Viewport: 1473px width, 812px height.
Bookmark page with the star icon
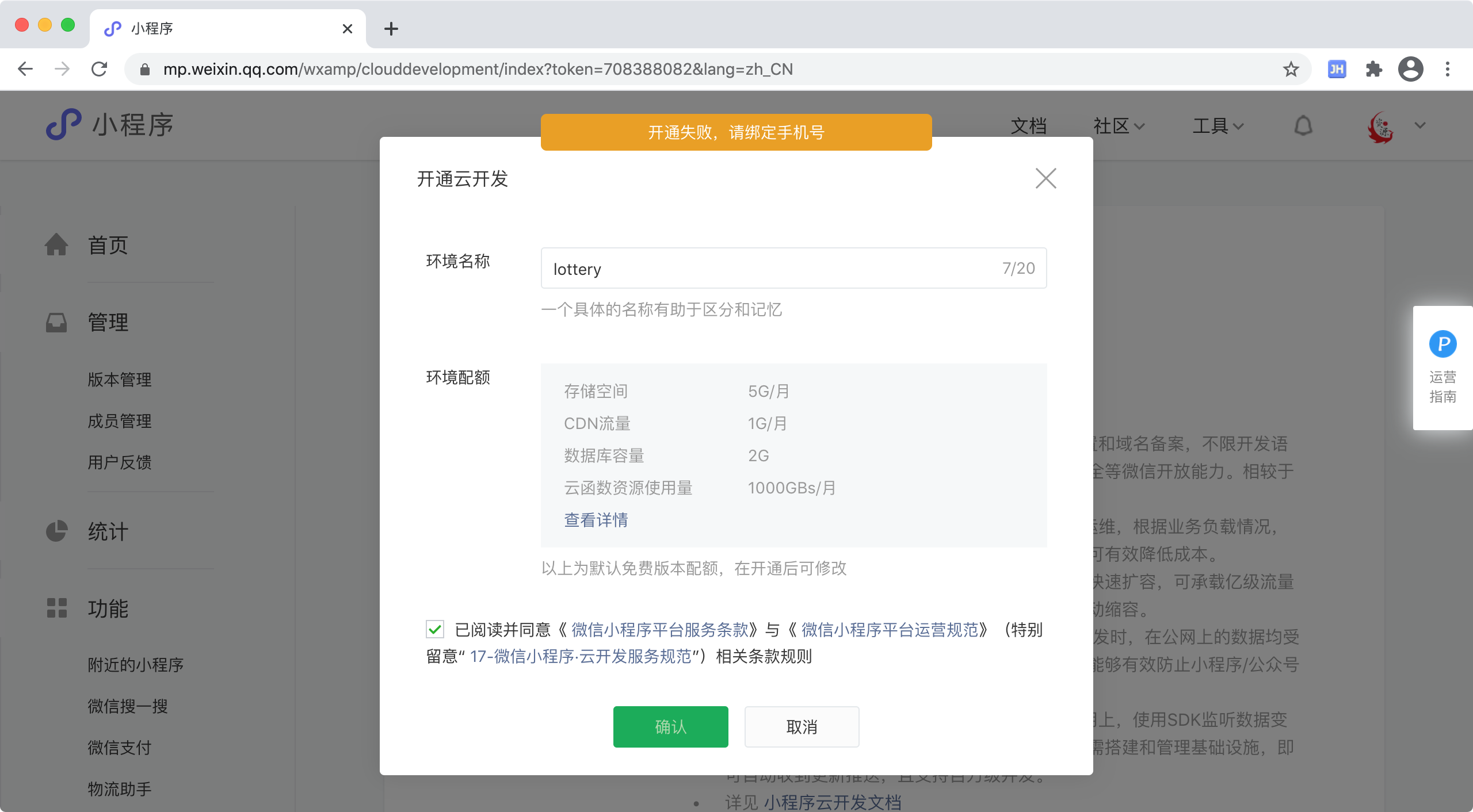coord(1291,69)
